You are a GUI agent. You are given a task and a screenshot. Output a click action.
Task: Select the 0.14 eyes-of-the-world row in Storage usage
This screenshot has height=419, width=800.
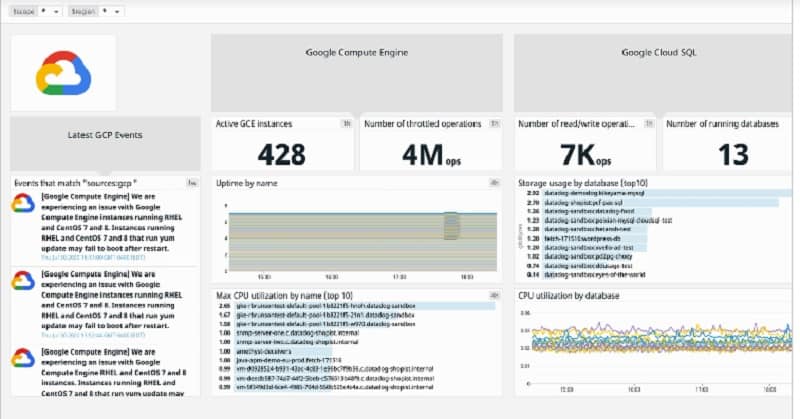659,275
